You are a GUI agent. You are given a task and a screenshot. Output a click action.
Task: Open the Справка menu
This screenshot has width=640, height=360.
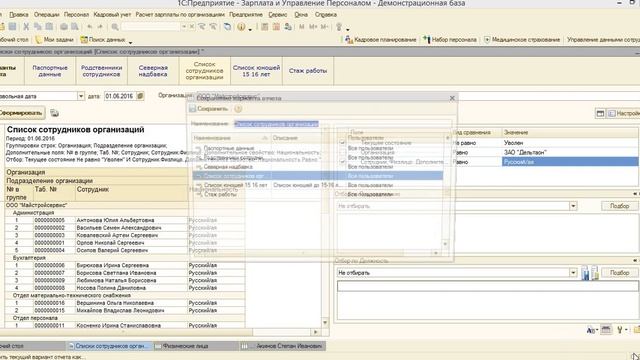click(x=326, y=14)
